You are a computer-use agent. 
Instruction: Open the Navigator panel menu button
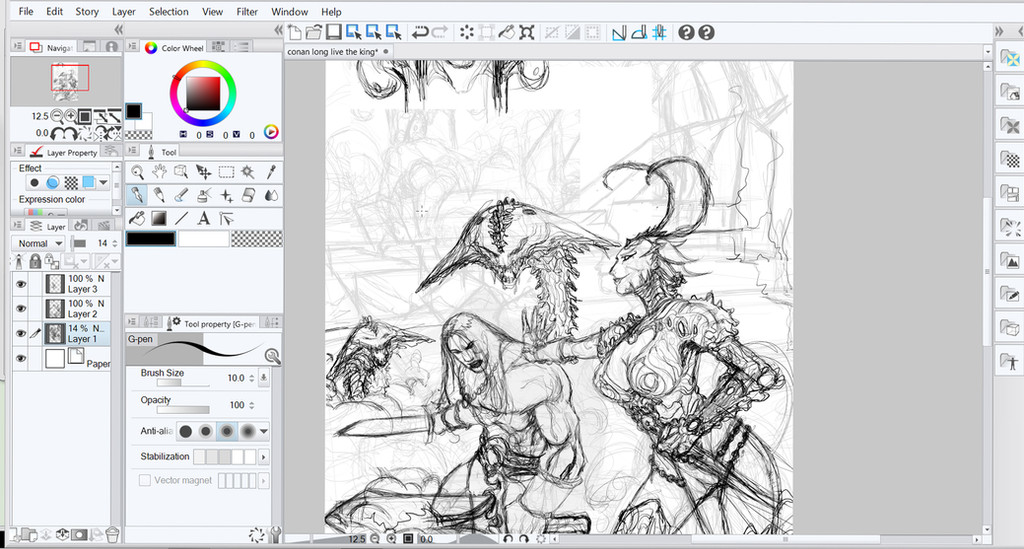click(18, 46)
